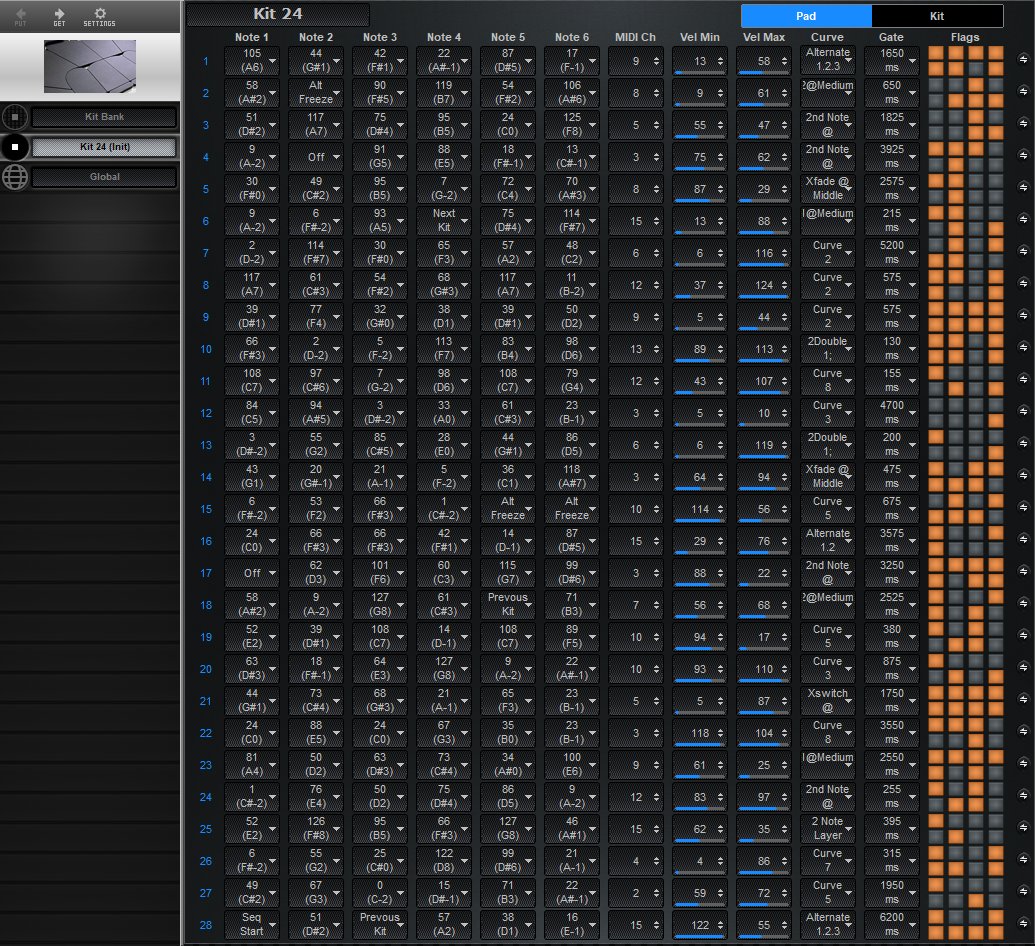Click the swap arrows icon for pad 10

[1023, 348]
